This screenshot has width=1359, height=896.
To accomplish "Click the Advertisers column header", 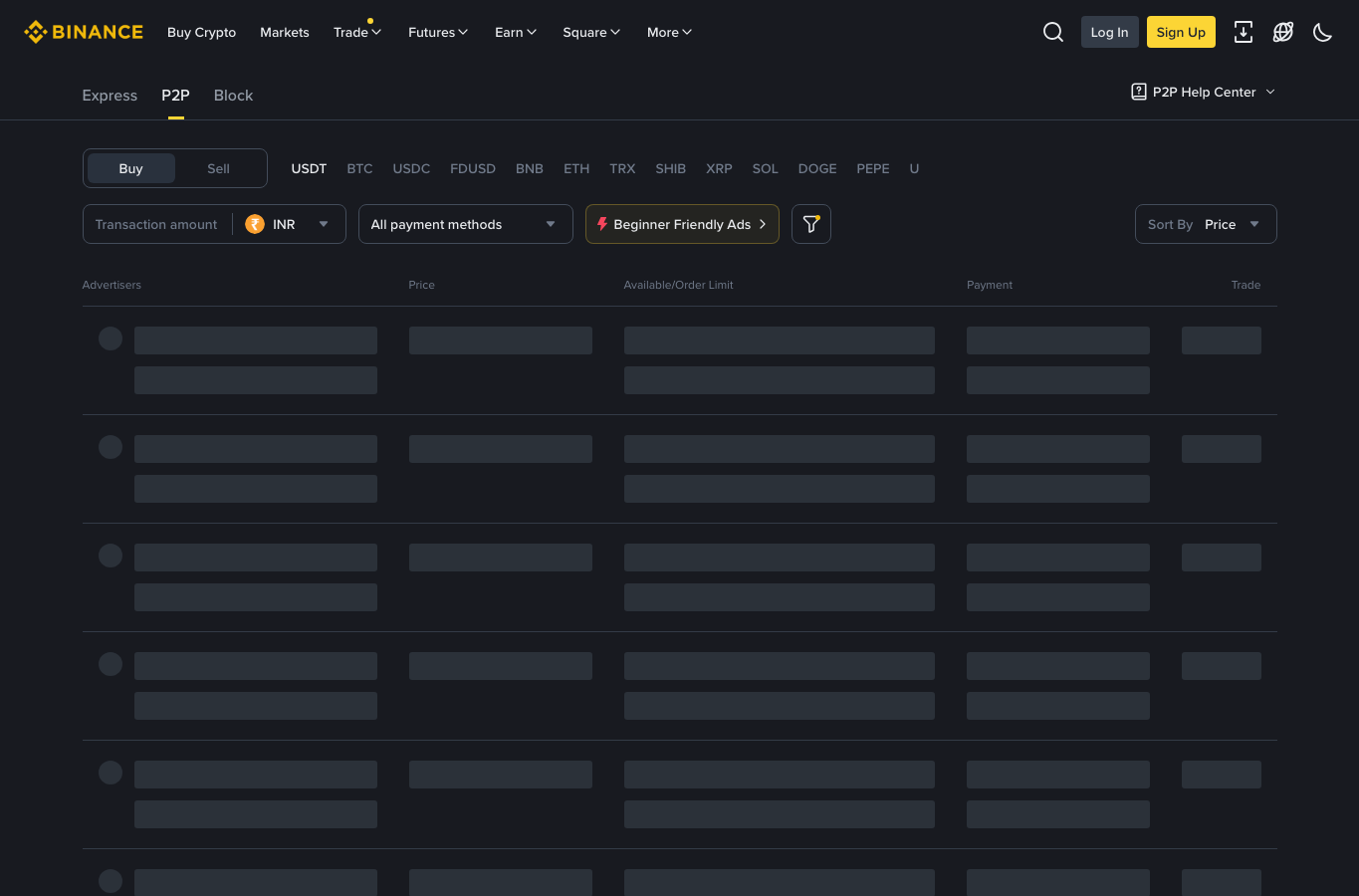I will point(112,285).
